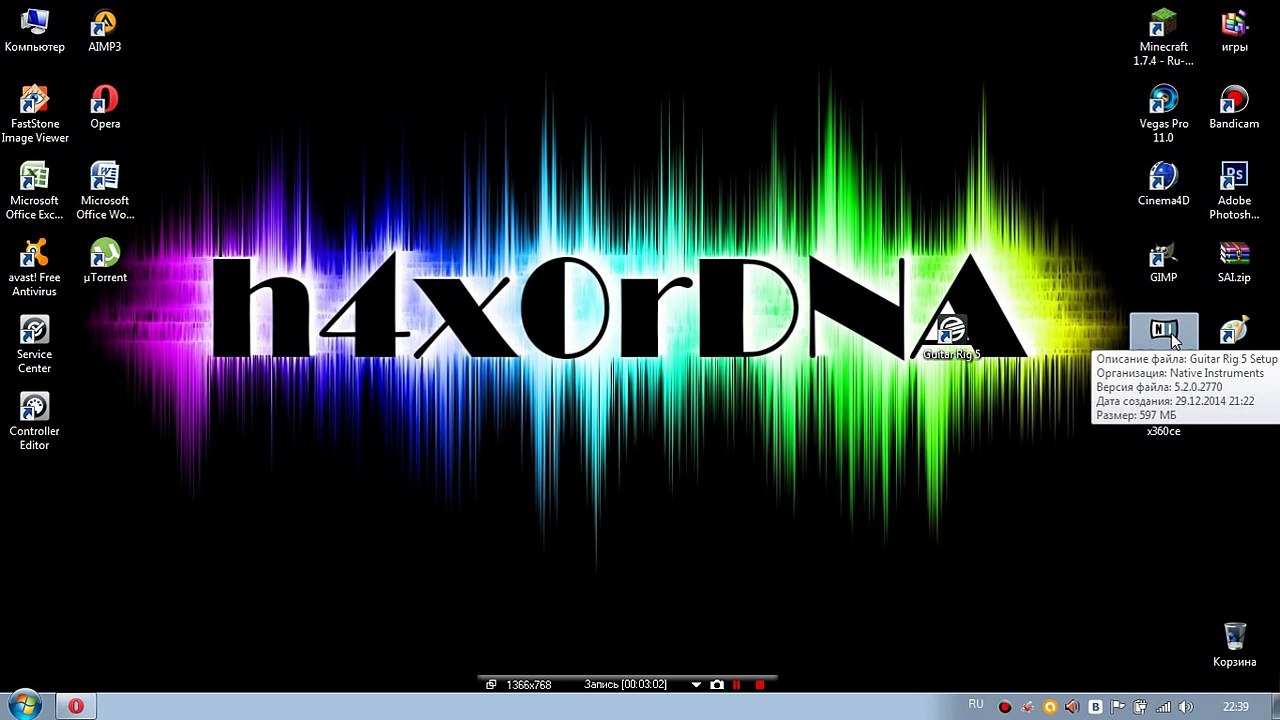Viewport: 1280px width, 720px height.
Task: Open Opera from the taskbar
Action: coord(75,706)
